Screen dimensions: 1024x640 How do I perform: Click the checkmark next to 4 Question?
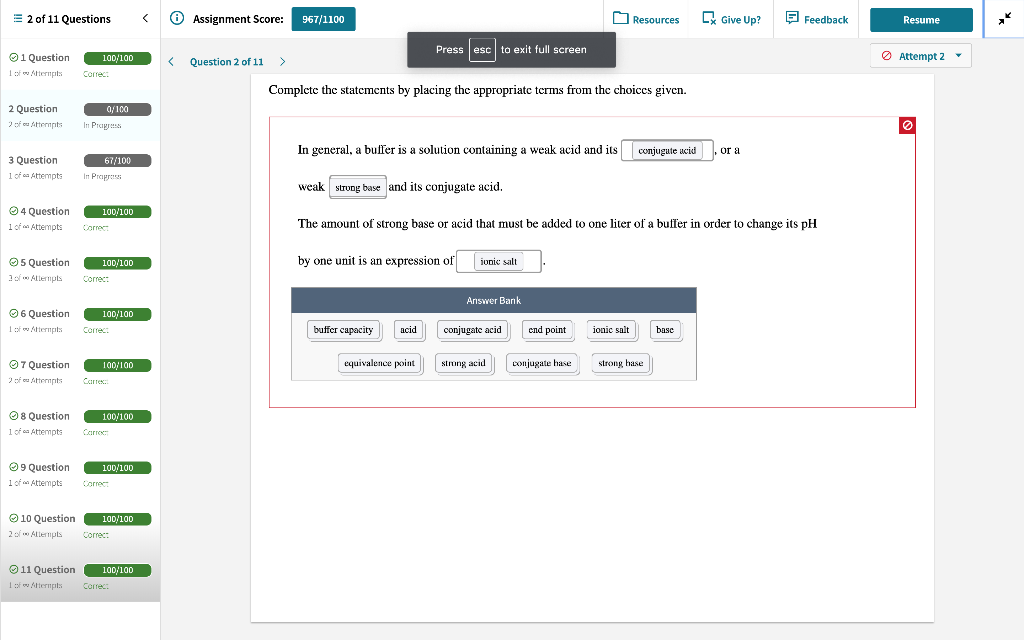click(12, 211)
